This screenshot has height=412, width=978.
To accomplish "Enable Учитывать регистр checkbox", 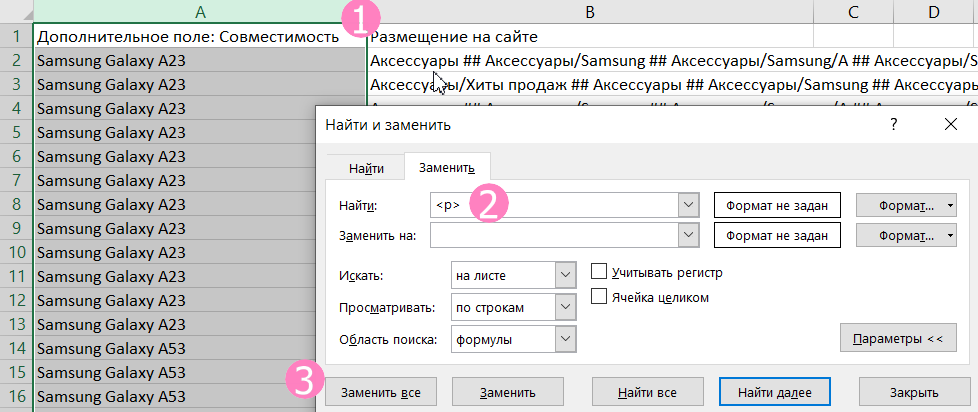I will [599, 272].
